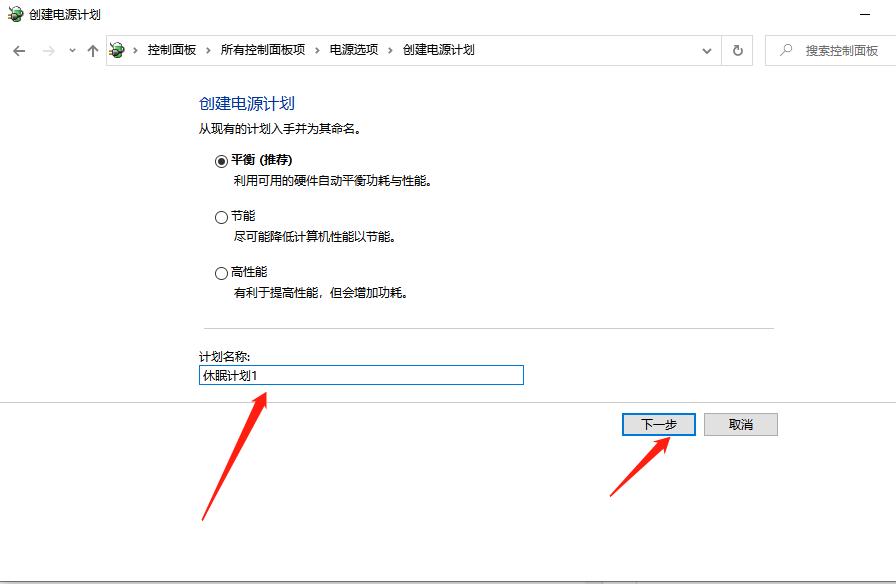Refresh the page with refresh icon

pyautogui.click(x=738, y=51)
